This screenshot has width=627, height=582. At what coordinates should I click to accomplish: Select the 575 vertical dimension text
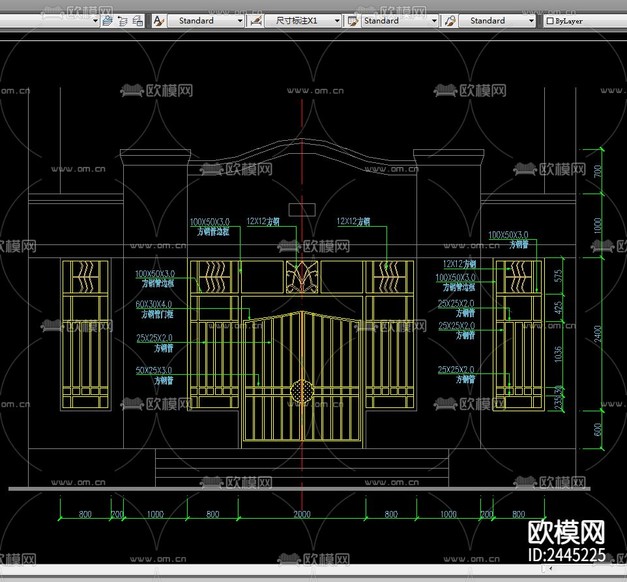point(559,276)
